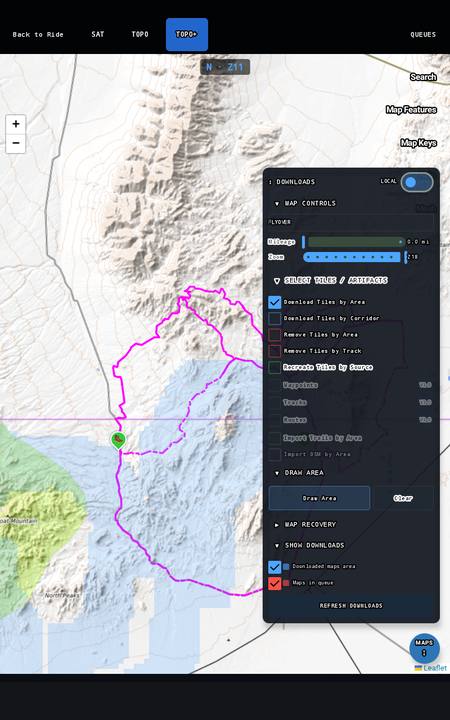Click the Draw Area button
Image resolution: width=450 pixels, height=720 pixels.
319,498
